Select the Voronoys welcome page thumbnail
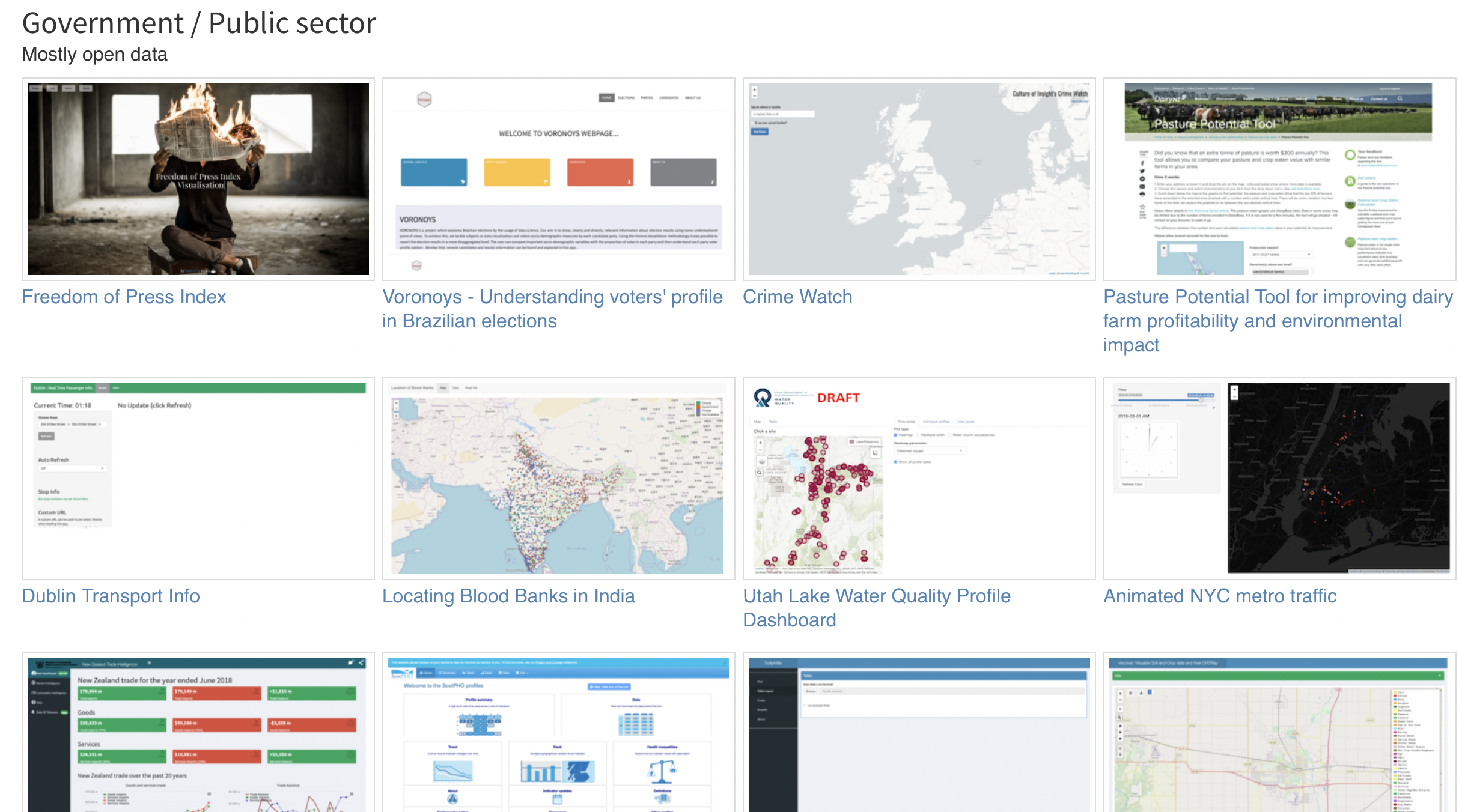 [559, 179]
